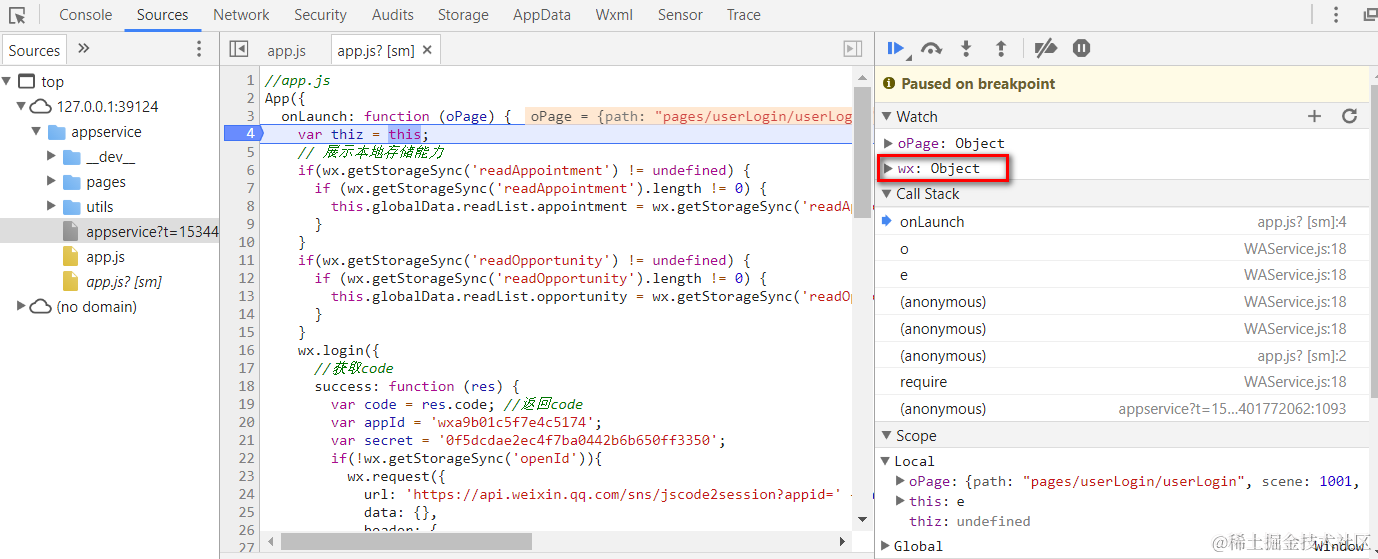Image resolution: width=1378 pixels, height=559 pixels.
Task: Open DevTools more options menu
Action: click(1336, 15)
